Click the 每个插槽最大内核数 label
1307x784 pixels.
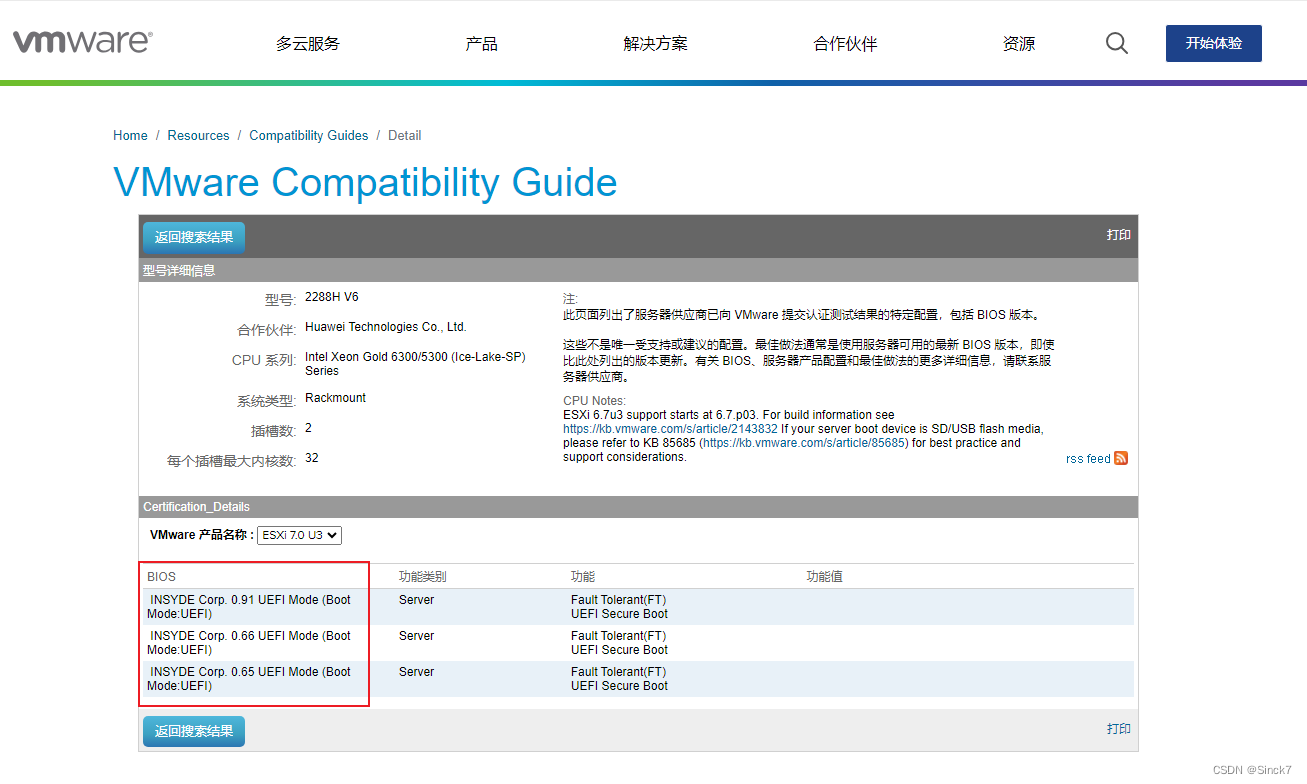coord(231,461)
